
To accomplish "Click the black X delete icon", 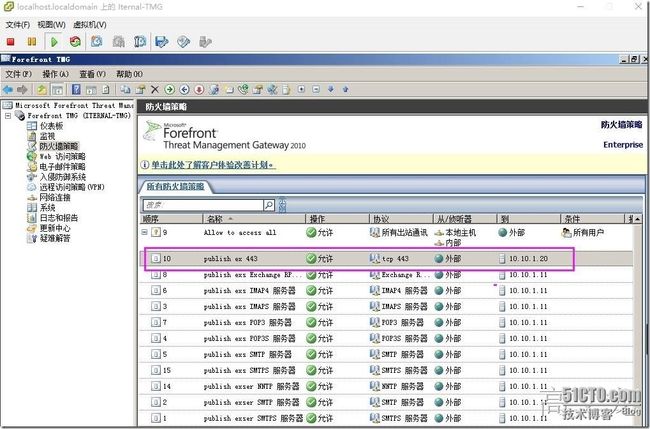I will pos(155,89).
